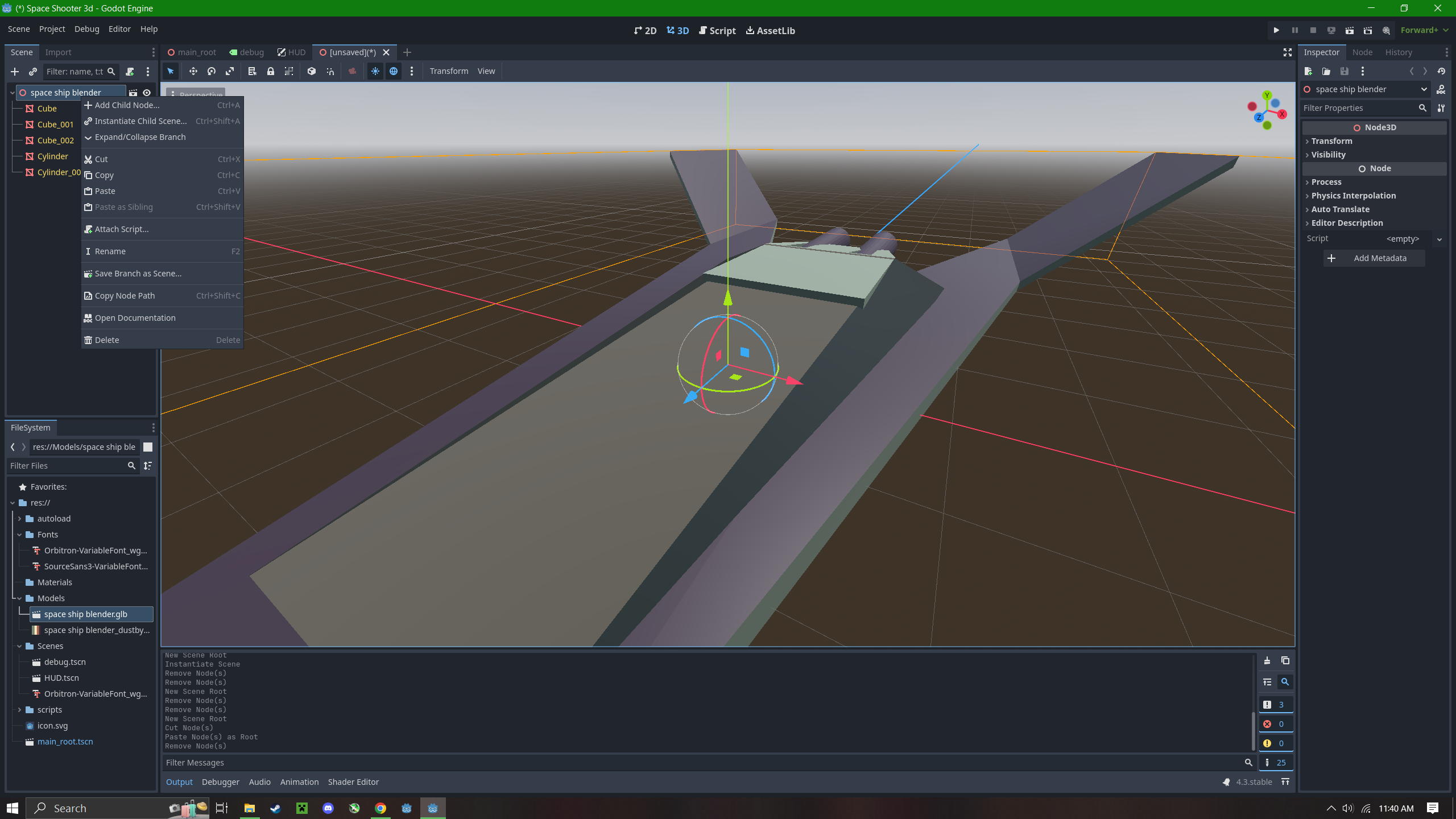Viewport: 1456px width, 819px height.
Task: Clear output broom icon
Action: coord(1267,660)
